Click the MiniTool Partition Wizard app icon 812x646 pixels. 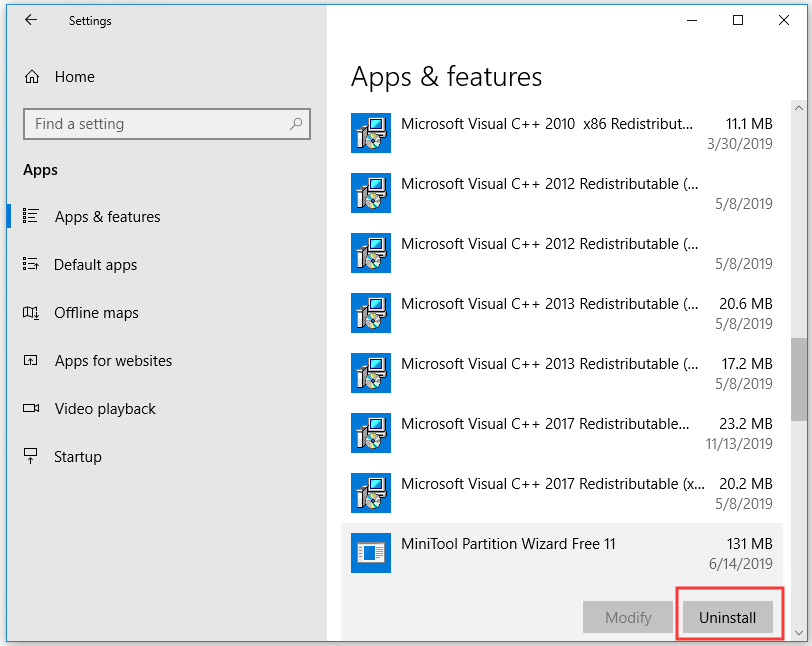(x=371, y=553)
